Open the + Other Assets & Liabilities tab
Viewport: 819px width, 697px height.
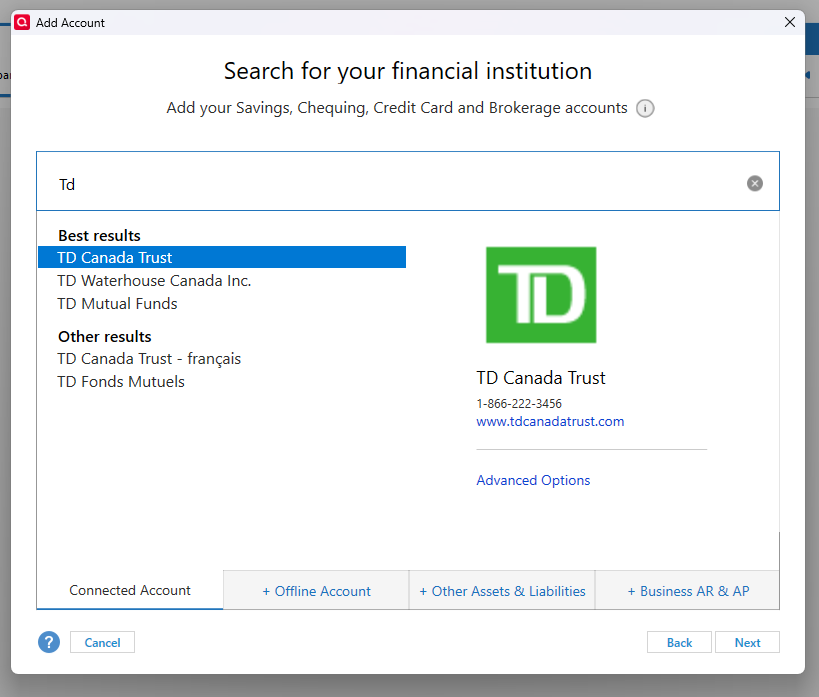click(502, 591)
